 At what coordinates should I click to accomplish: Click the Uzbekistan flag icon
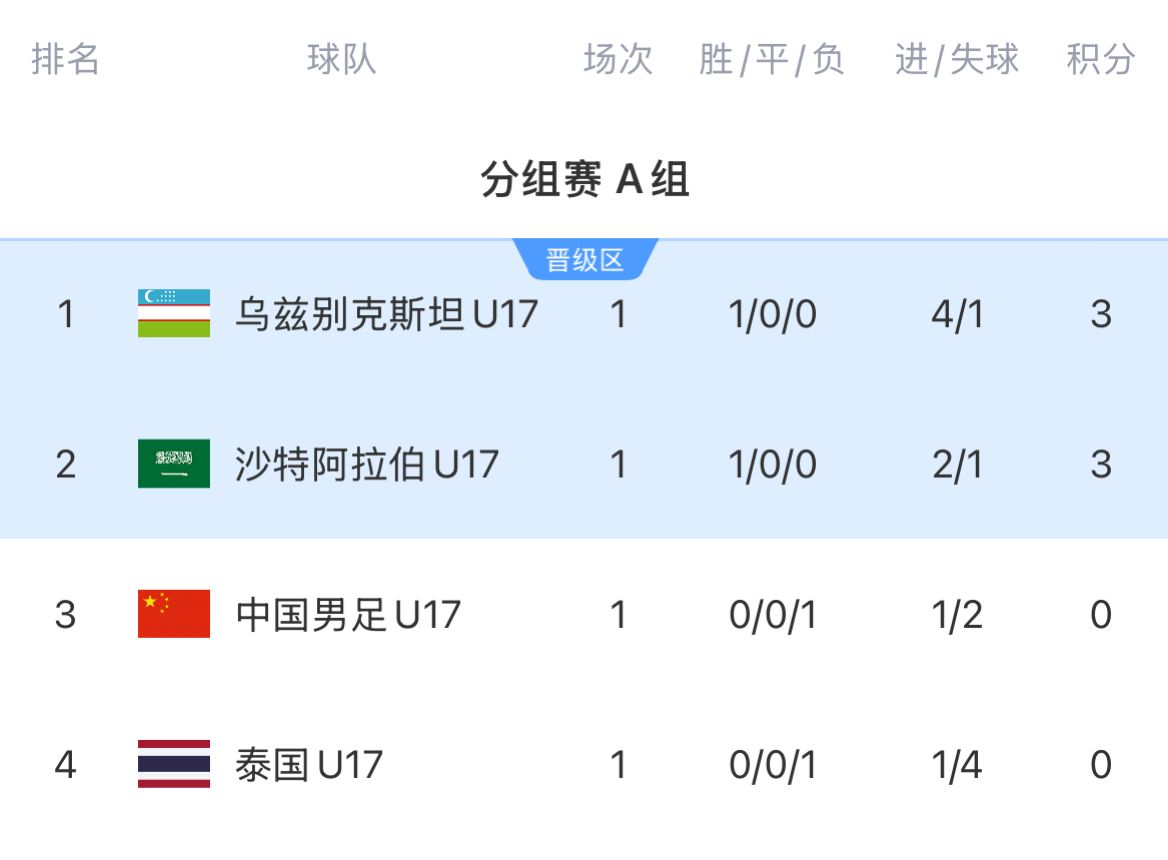(x=174, y=314)
